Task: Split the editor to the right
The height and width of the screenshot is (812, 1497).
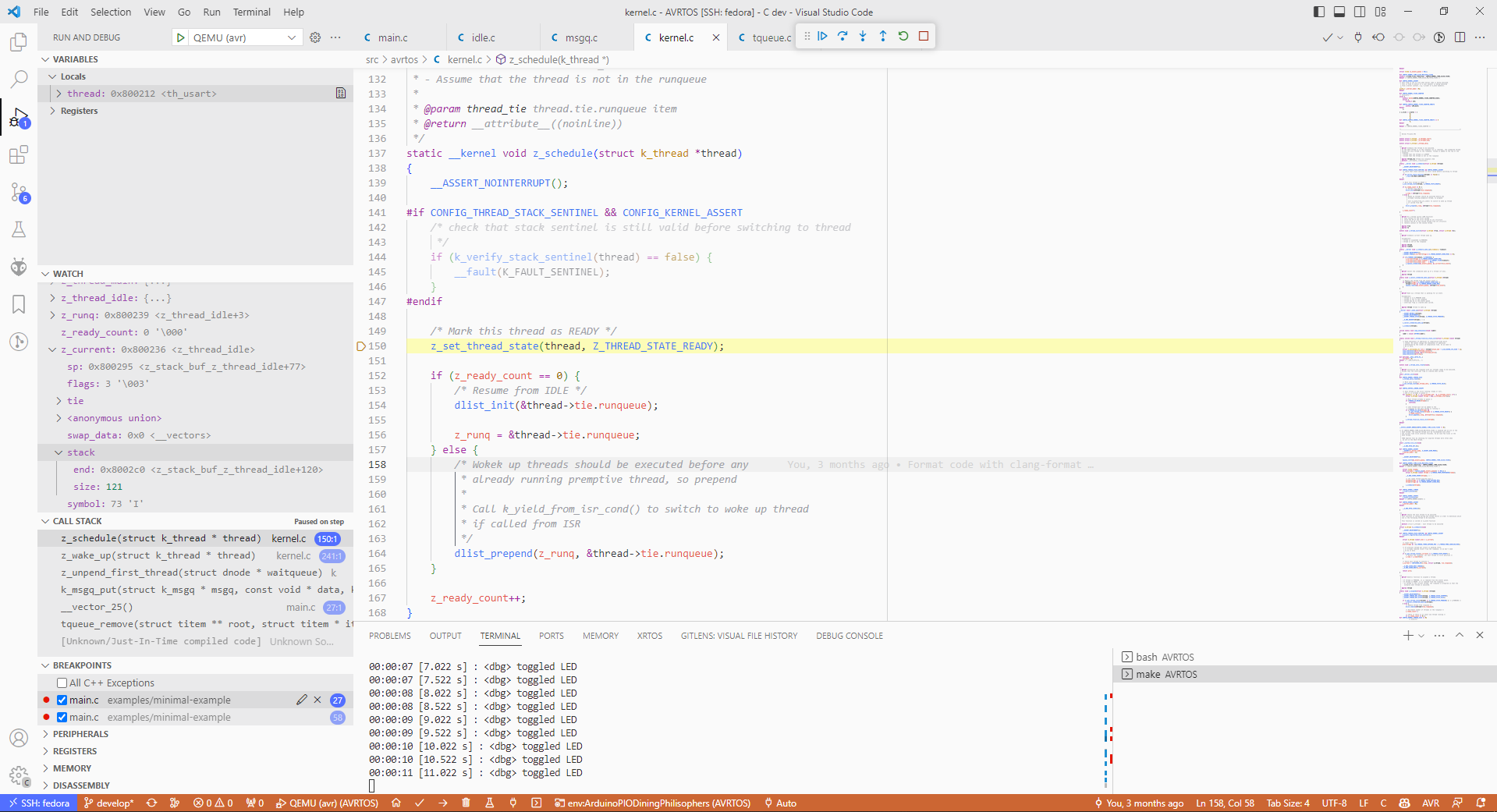Action: point(1460,37)
